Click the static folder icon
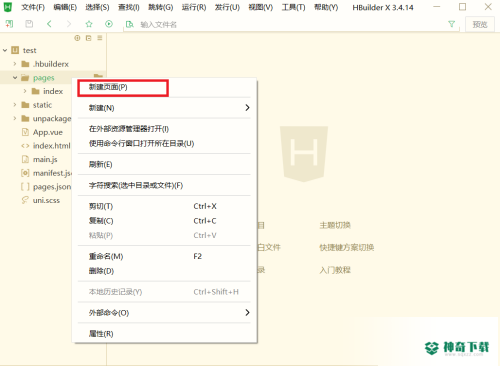 (25, 105)
